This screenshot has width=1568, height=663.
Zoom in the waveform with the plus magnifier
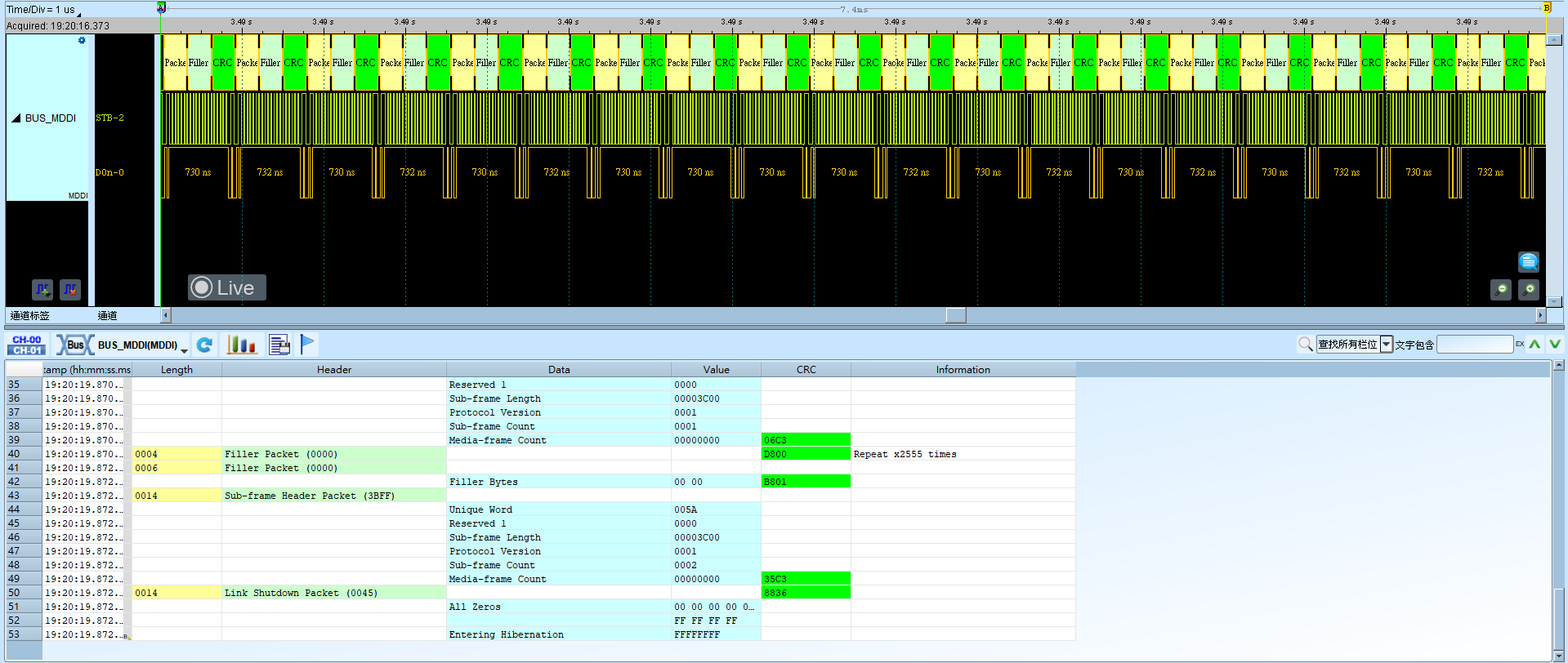click(1529, 290)
